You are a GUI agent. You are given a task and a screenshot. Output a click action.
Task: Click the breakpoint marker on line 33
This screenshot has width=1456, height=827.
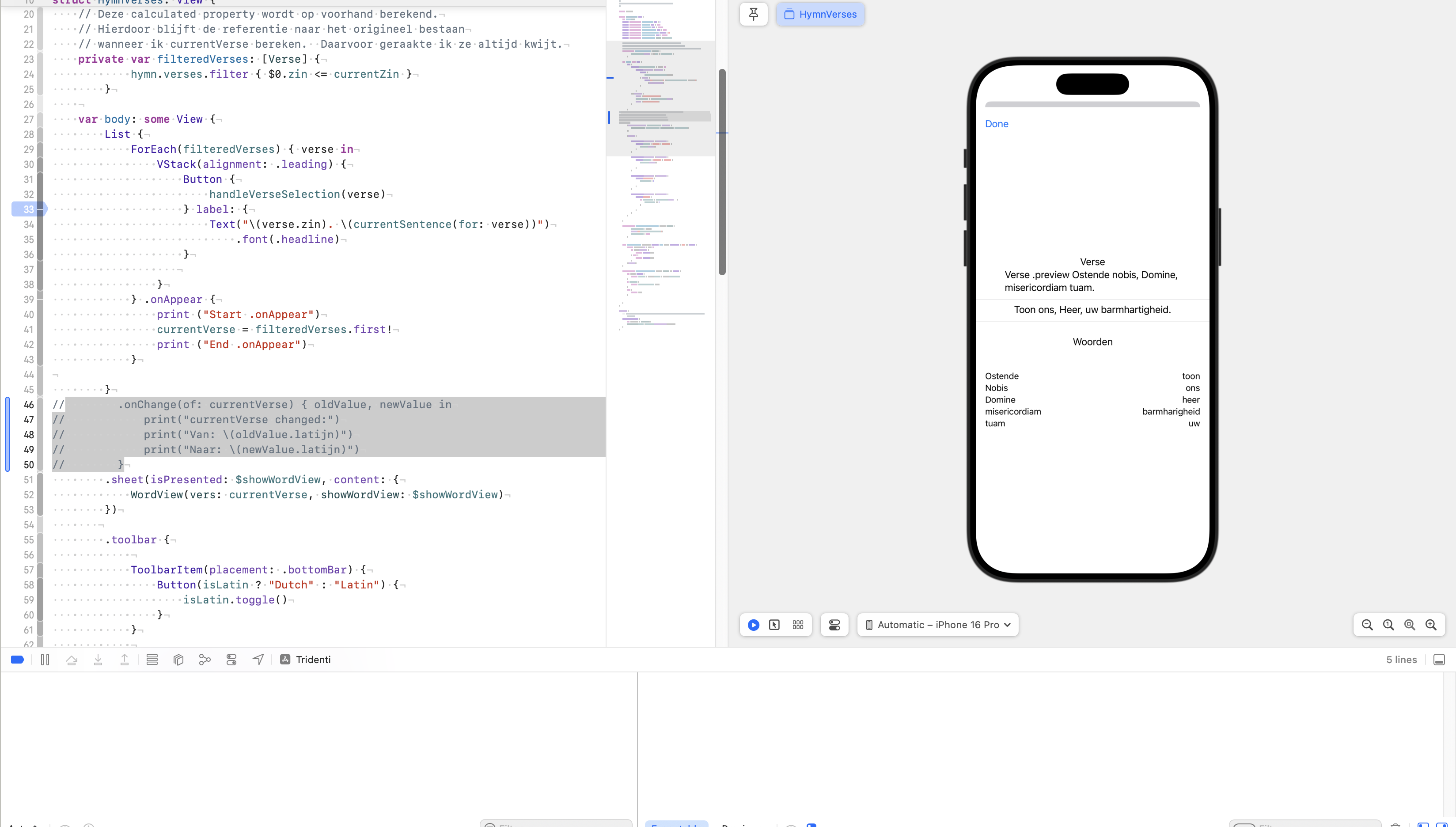tap(28, 209)
